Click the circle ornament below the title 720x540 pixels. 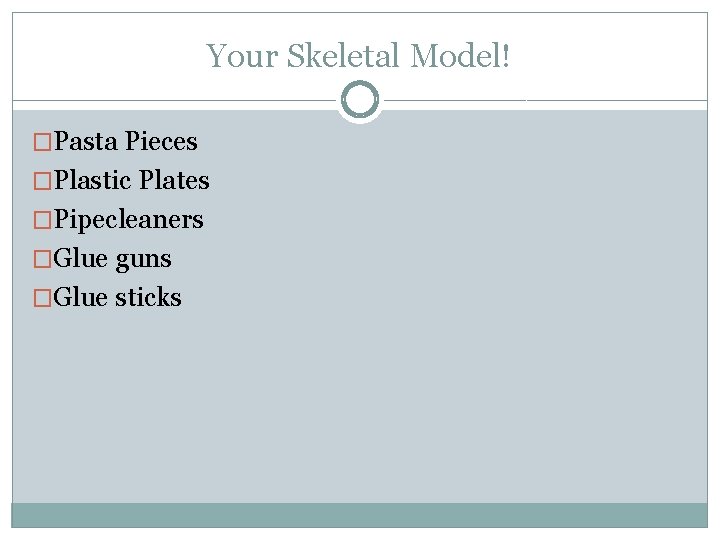click(x=359, y=100)
